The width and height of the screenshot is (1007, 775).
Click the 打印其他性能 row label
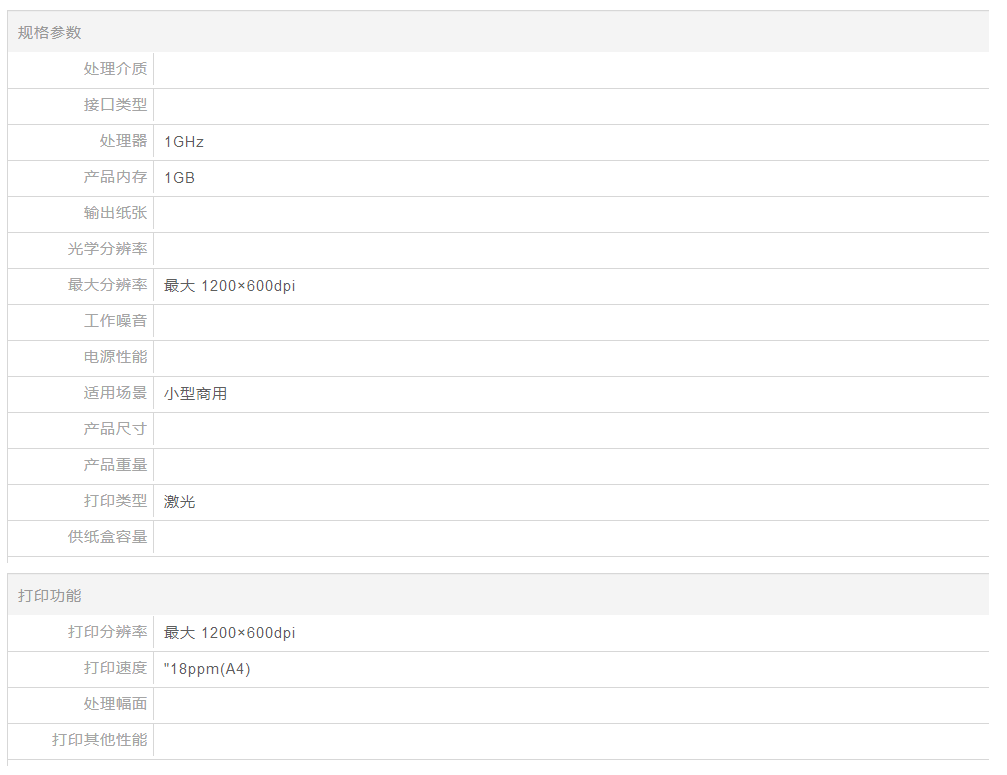pos(99,740)
